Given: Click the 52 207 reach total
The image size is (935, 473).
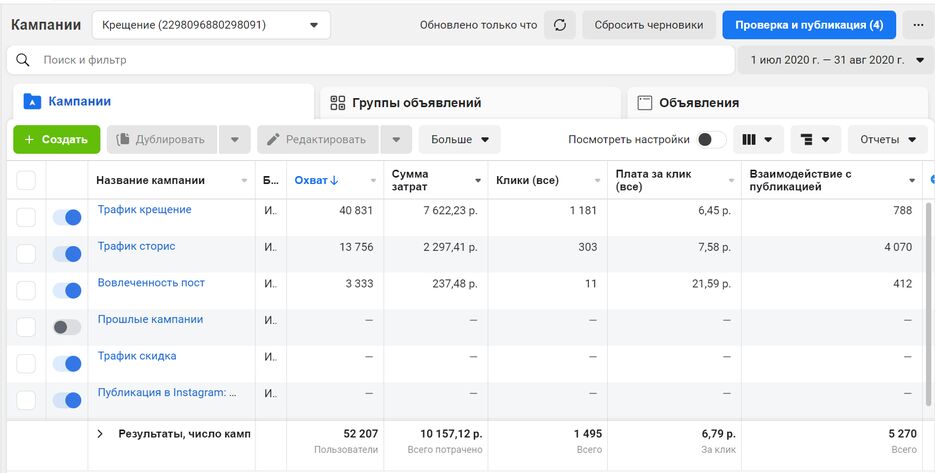Looking at the screenshot, I should [360, 434].
